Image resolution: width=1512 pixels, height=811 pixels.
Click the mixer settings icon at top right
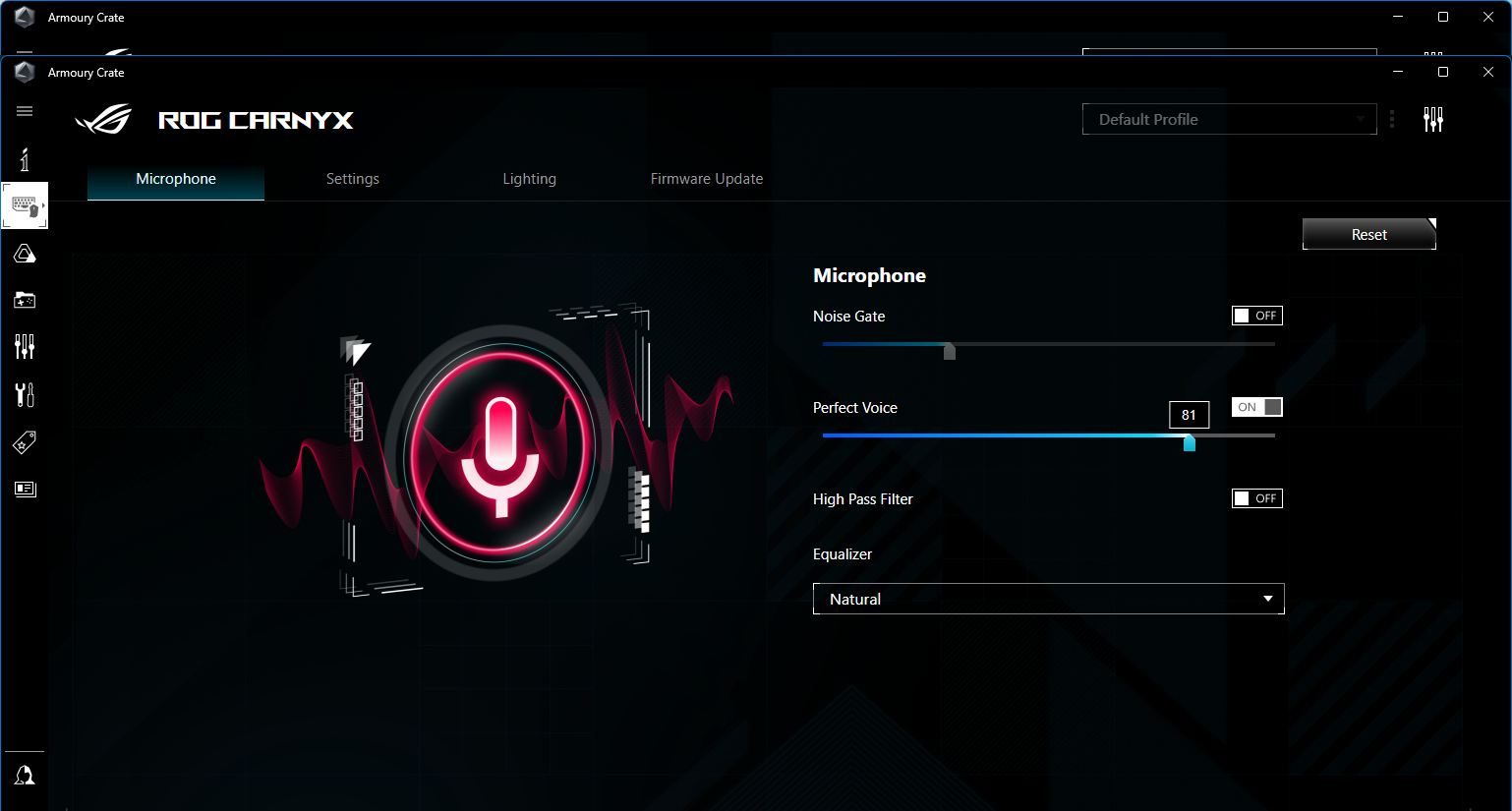click(1433, 120)
